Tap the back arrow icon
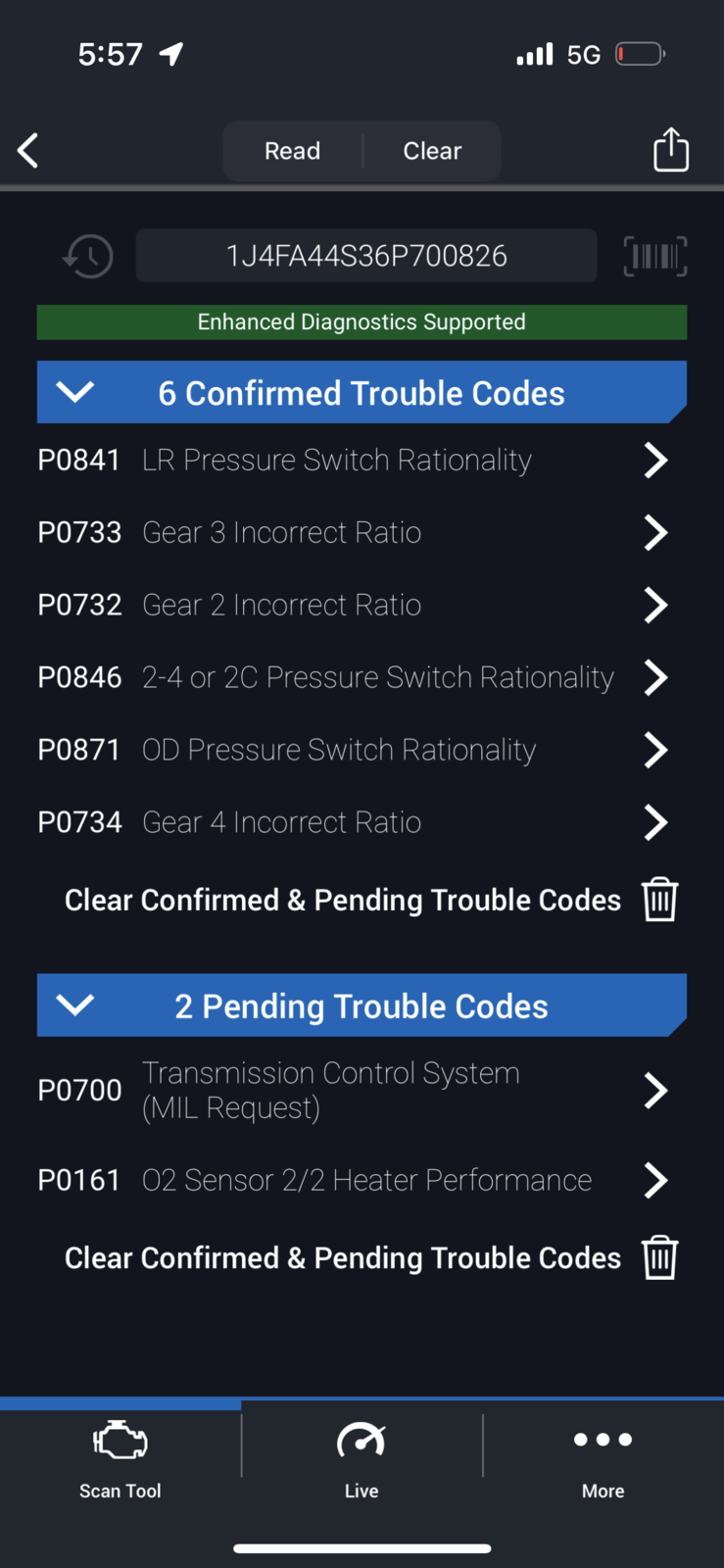 pos(28,151)
